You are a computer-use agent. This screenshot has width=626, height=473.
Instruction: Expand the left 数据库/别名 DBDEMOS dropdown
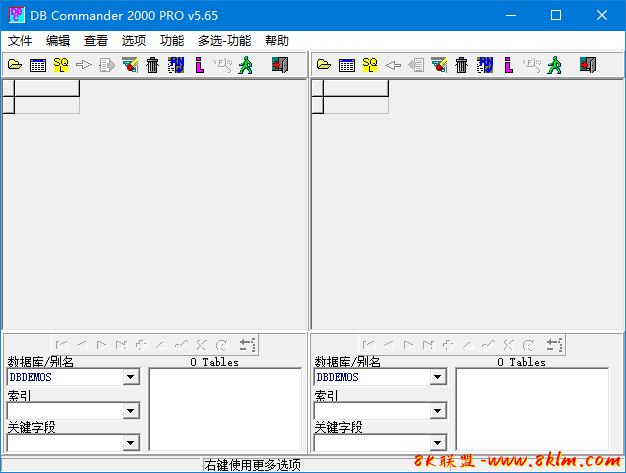131,377
